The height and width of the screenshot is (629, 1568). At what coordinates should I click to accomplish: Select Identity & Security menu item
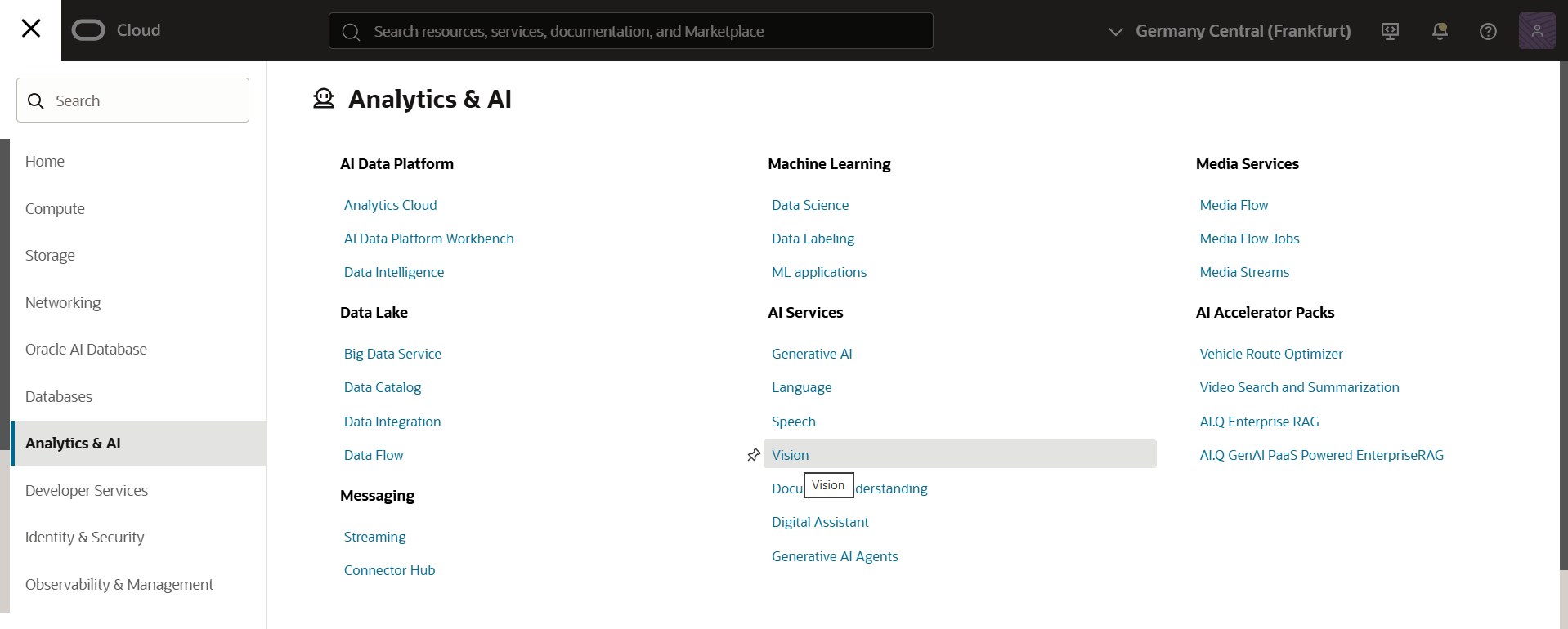point(84,537)
